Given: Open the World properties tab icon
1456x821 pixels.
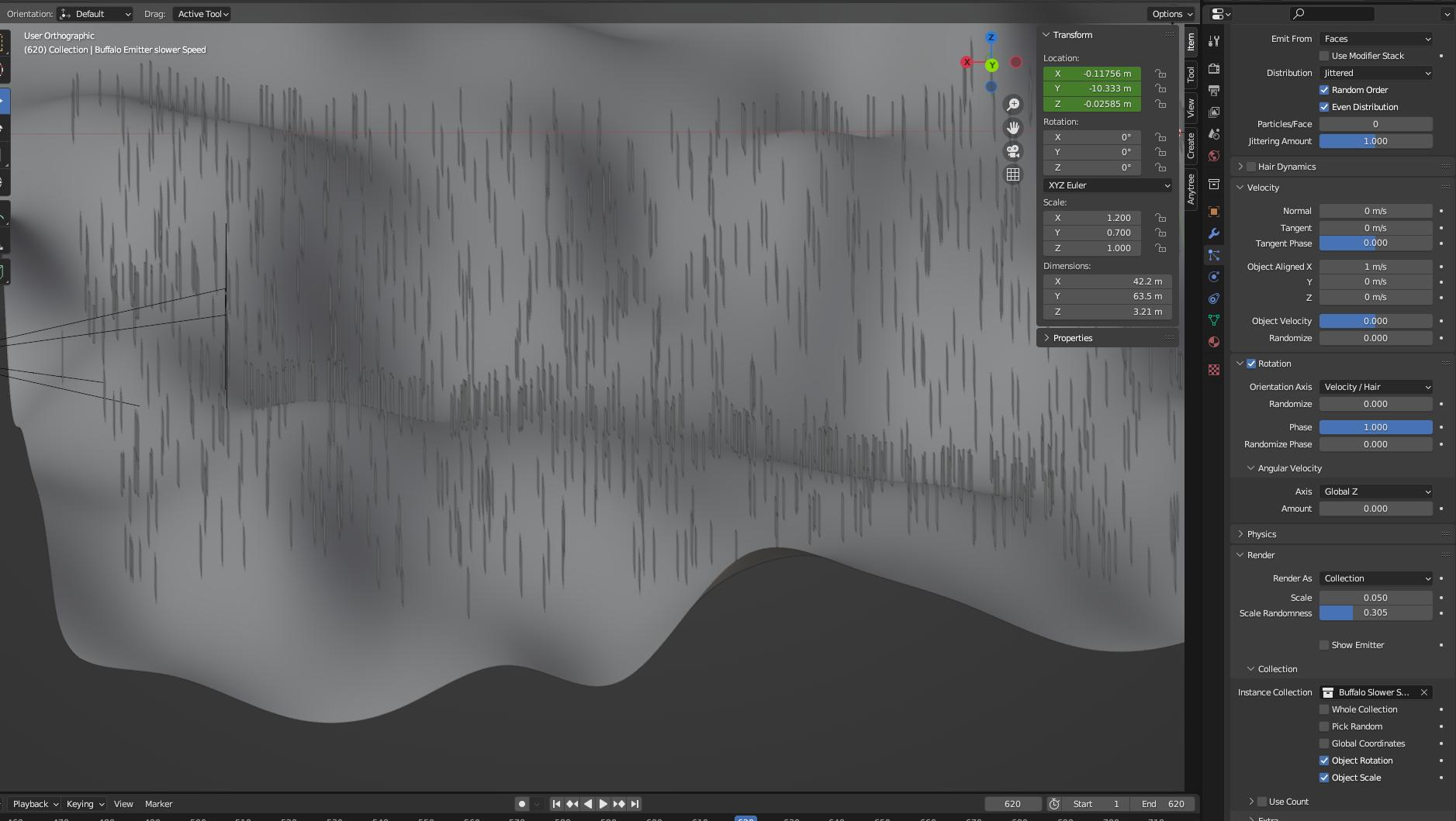Looking at the screenshot, I should click(x=1214, y=156).
